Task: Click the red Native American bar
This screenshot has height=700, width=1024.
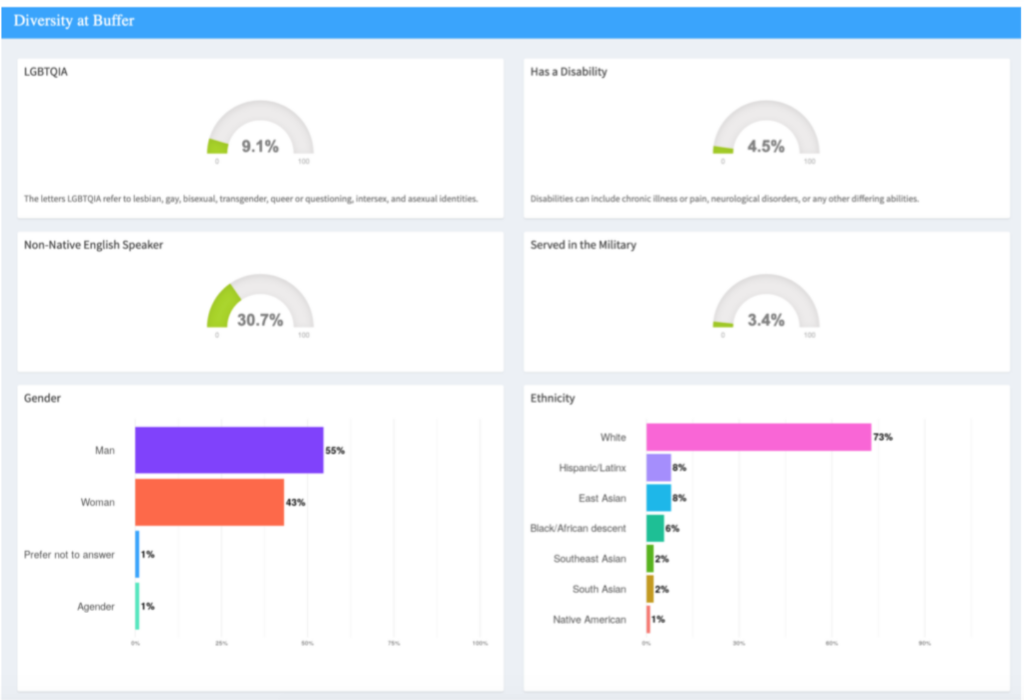Action: tap(648, 619)
